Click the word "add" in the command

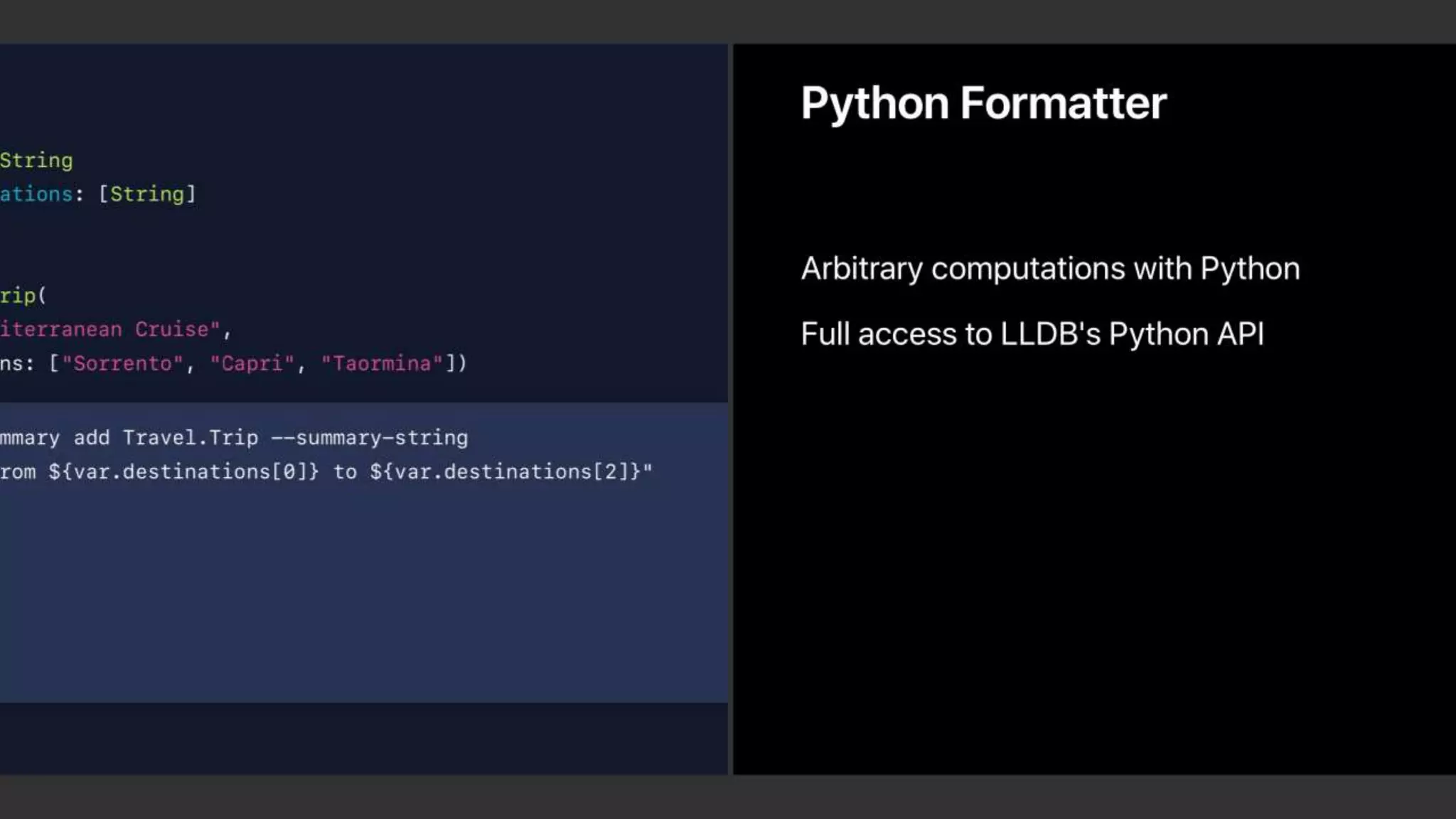click(x=92, y=438)
